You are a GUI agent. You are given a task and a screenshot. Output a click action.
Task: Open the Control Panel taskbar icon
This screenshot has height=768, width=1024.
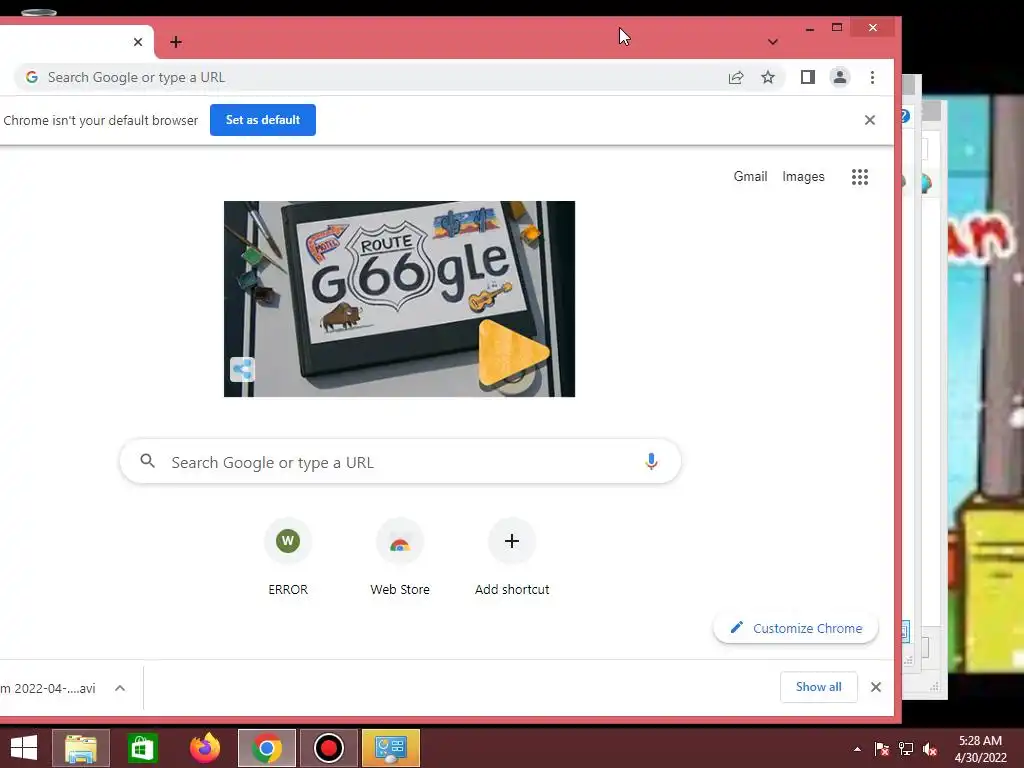point(391,748)
